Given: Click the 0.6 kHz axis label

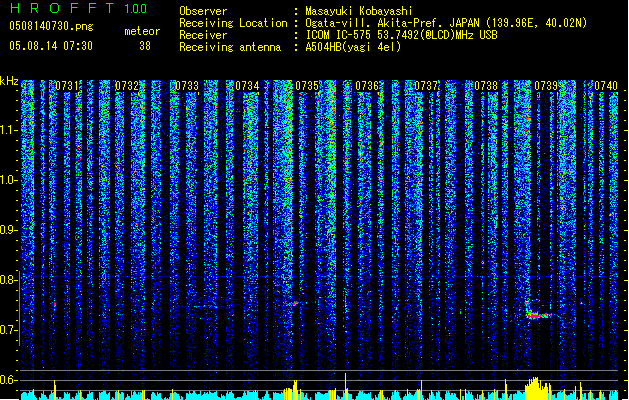Looking at the screenshot, I should [x=9, y=380].
